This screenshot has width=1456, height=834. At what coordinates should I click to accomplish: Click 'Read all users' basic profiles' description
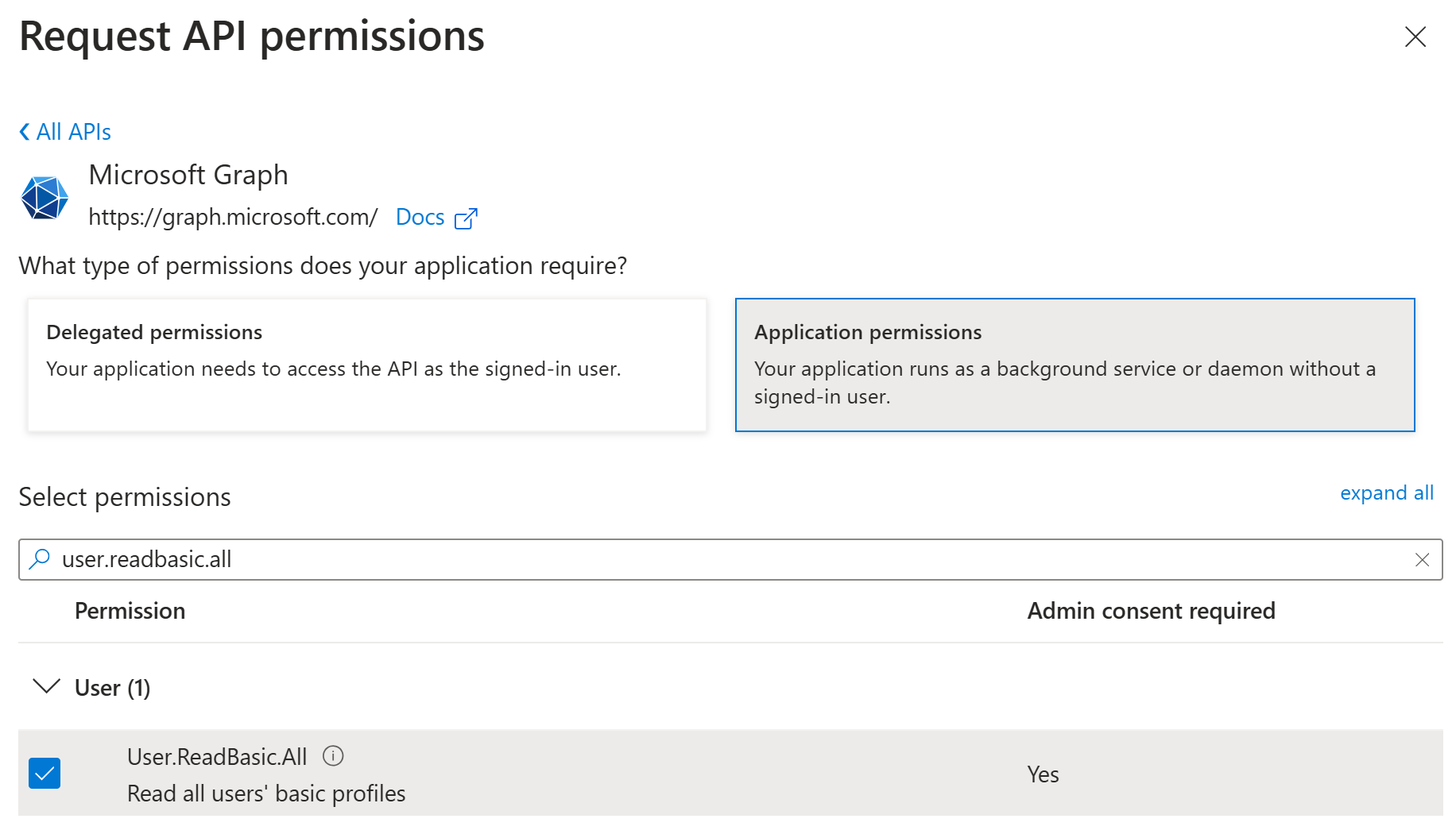[266, 793]
